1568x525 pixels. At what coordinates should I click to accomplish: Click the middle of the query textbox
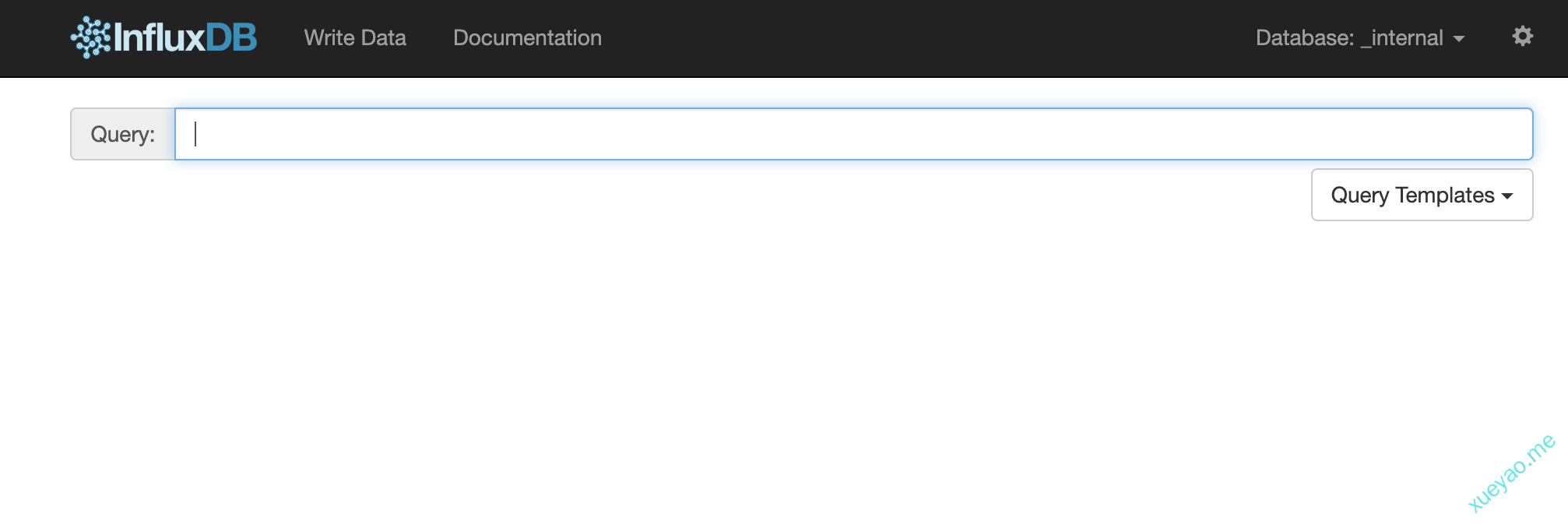pos(853,134)
